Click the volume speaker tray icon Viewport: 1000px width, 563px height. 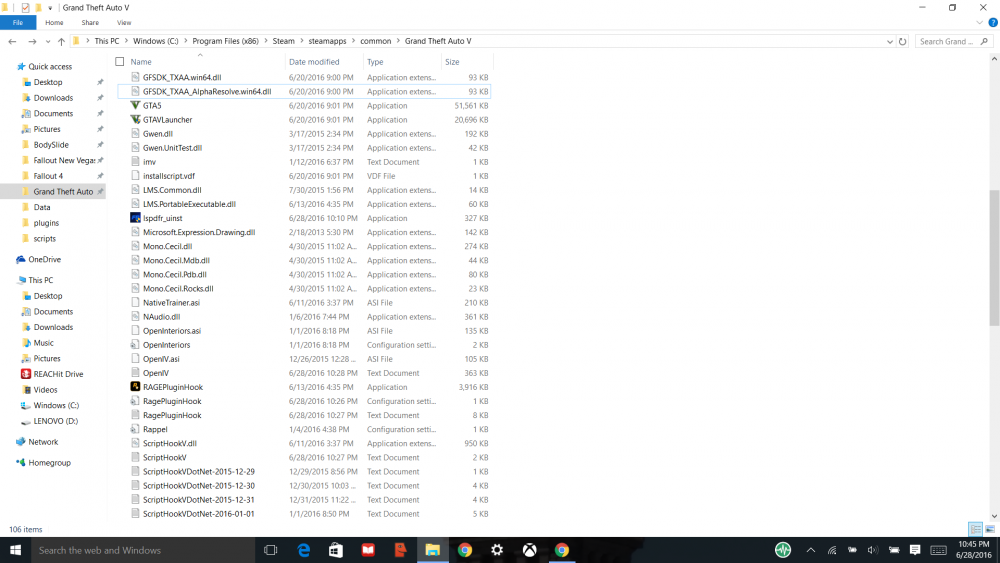[x=872, y=550]
